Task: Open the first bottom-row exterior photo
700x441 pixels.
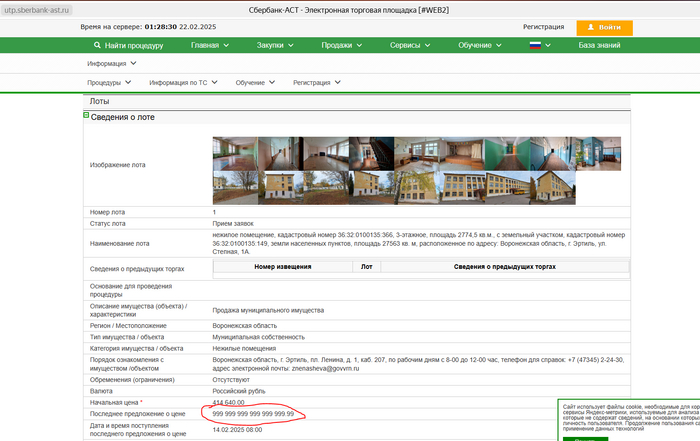Action: pyautogui.click(x=235, y=188)
